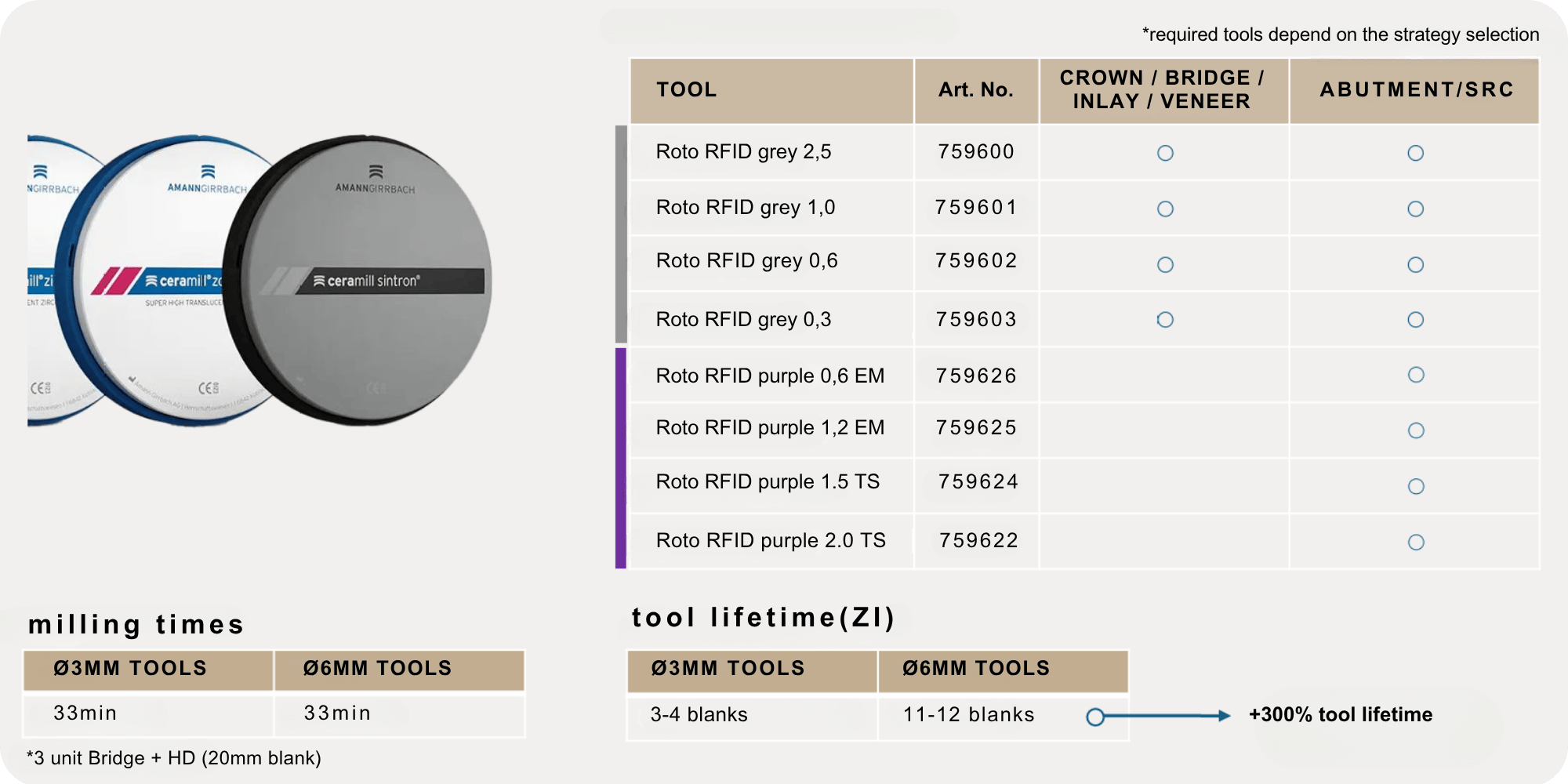This screenshot has width=1568, height=784.
Task: Click article number 759625
Action: pos(976,427)
